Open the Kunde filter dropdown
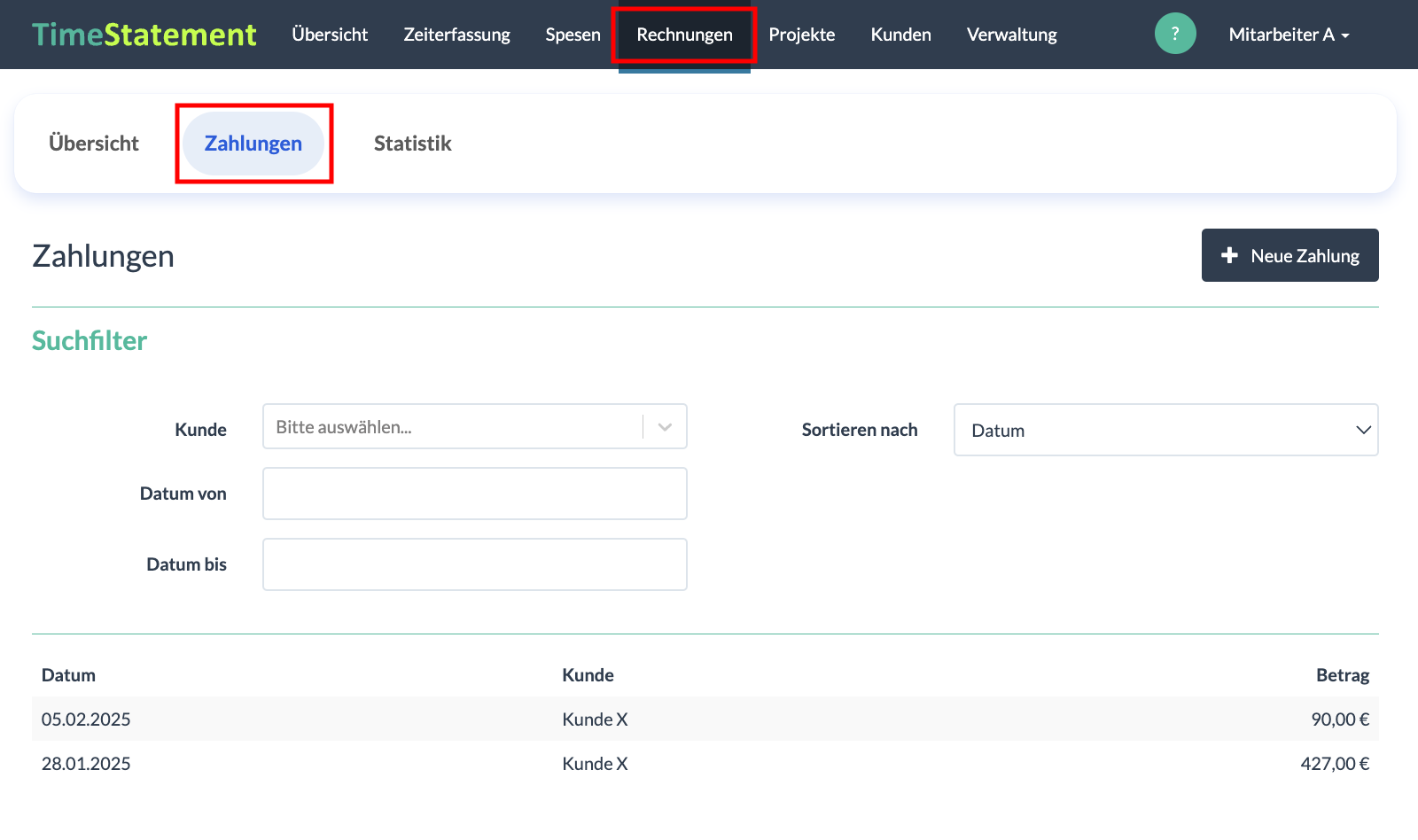Viewport: 1418px width, 840px height. (x=474, y=427)
